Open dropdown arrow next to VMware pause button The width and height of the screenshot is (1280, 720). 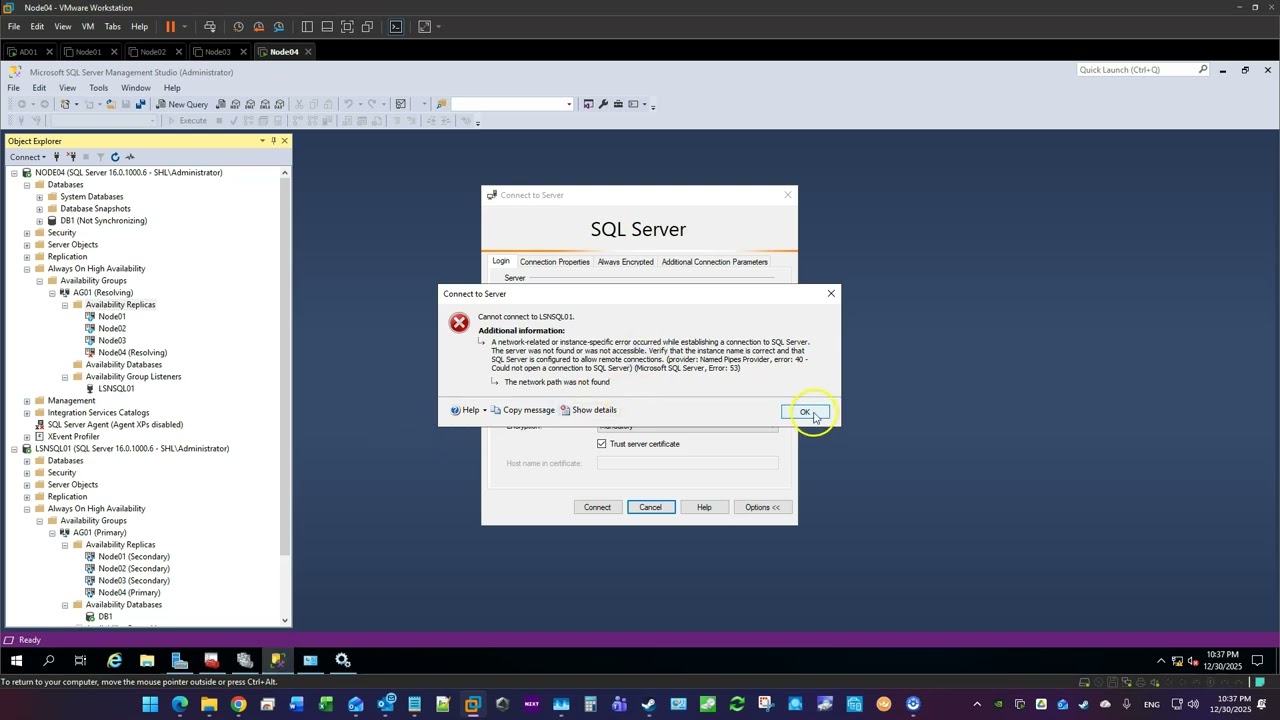point(184,27)
